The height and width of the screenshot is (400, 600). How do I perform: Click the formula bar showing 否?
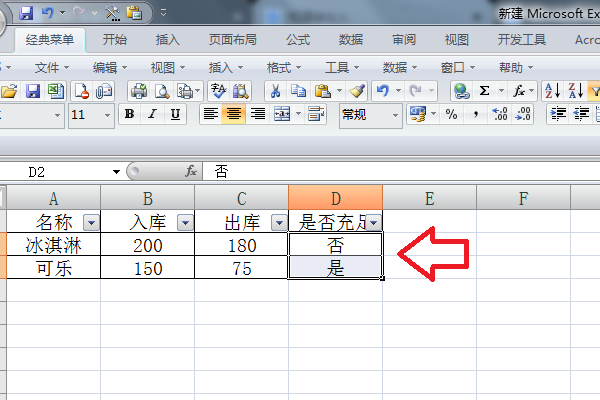[401, 171]
